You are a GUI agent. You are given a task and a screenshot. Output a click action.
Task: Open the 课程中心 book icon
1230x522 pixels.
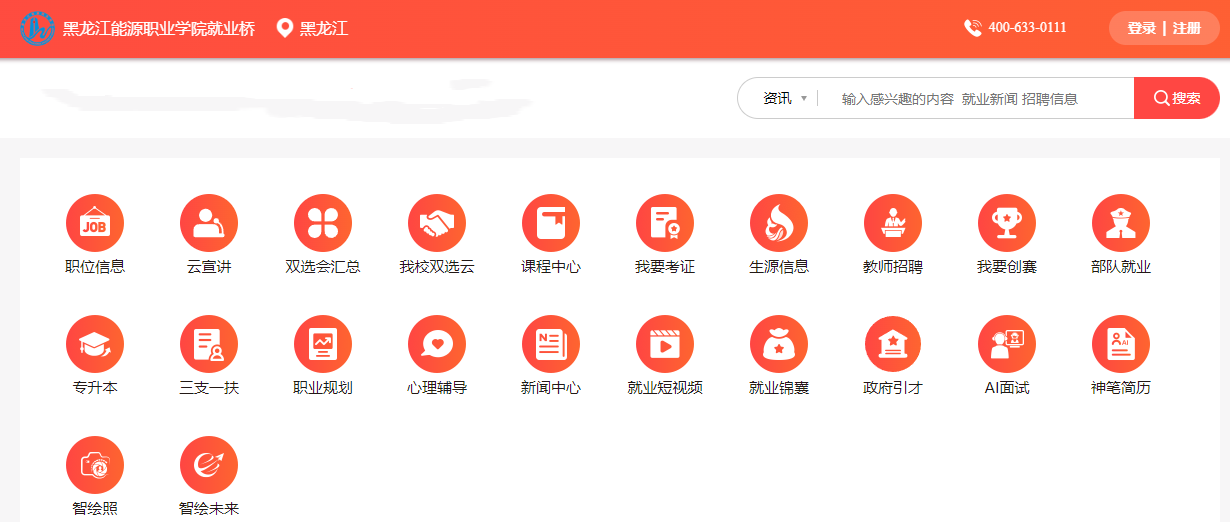coord(550,224)
